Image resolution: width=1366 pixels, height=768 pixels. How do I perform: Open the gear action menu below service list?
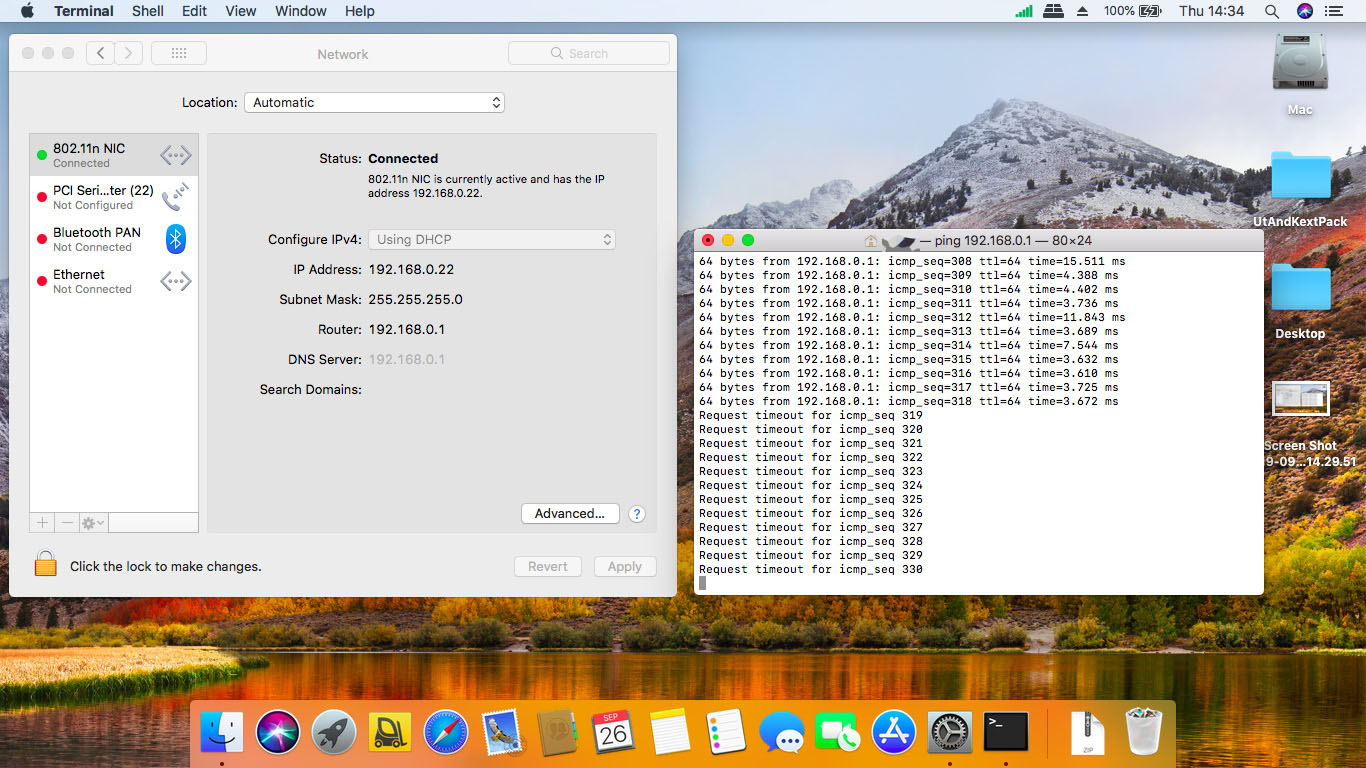click(x=93, y=523)
